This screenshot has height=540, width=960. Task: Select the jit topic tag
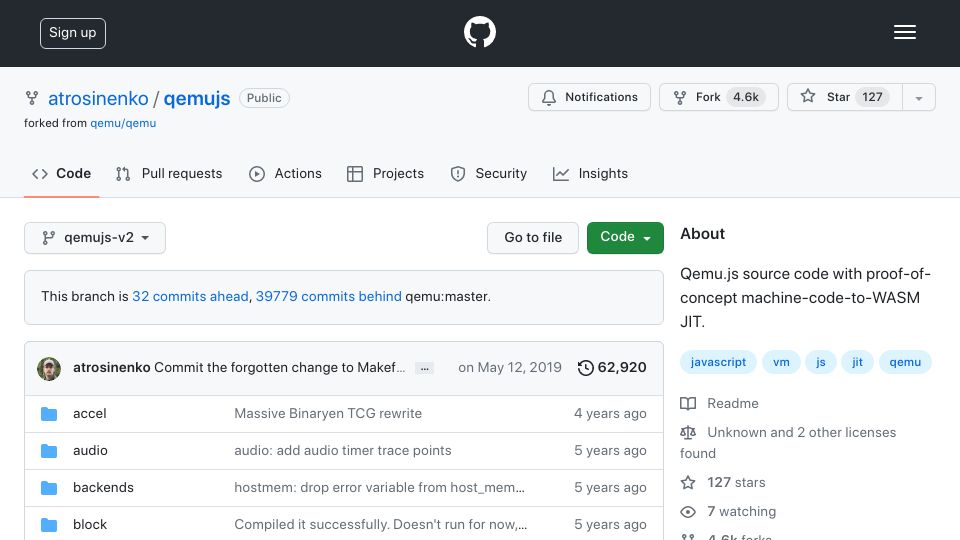[x=857, y=362]
